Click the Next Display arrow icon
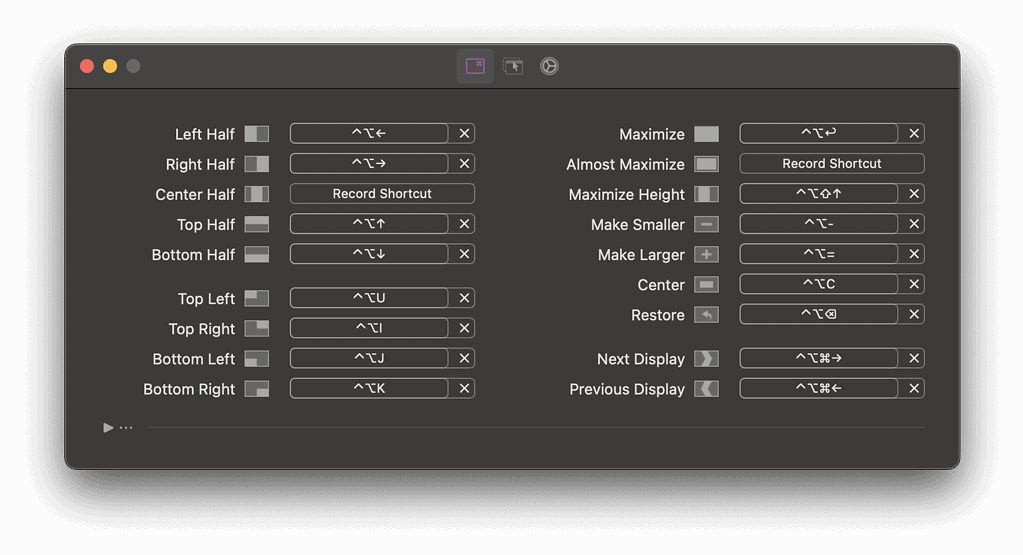The image size is (1023, 555). point(707,359)
